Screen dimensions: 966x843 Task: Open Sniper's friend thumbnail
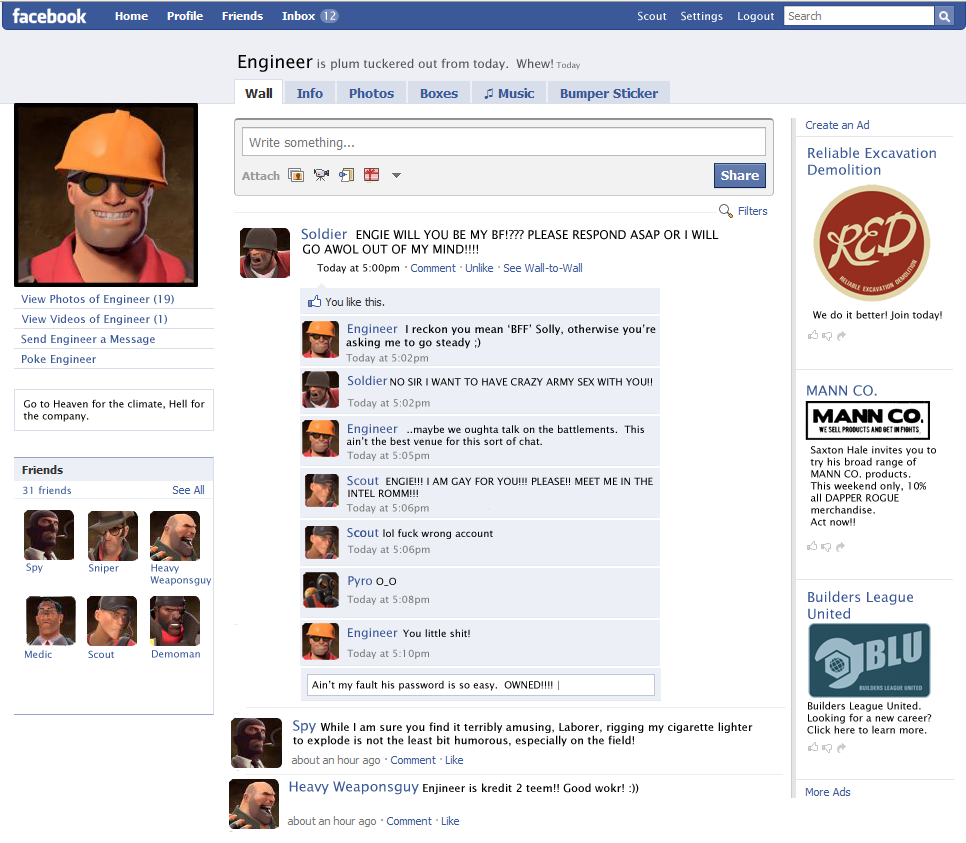(x=113, y=536)
